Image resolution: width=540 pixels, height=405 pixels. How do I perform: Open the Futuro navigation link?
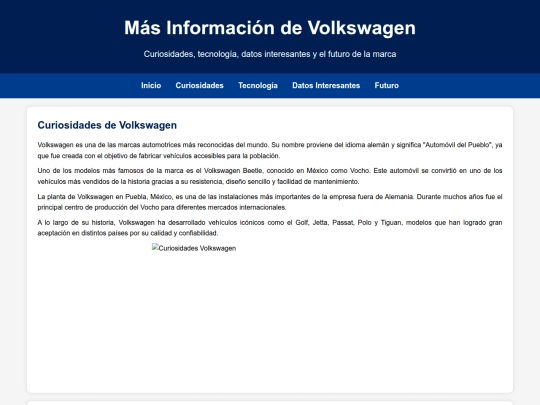[x=386, y=85]
